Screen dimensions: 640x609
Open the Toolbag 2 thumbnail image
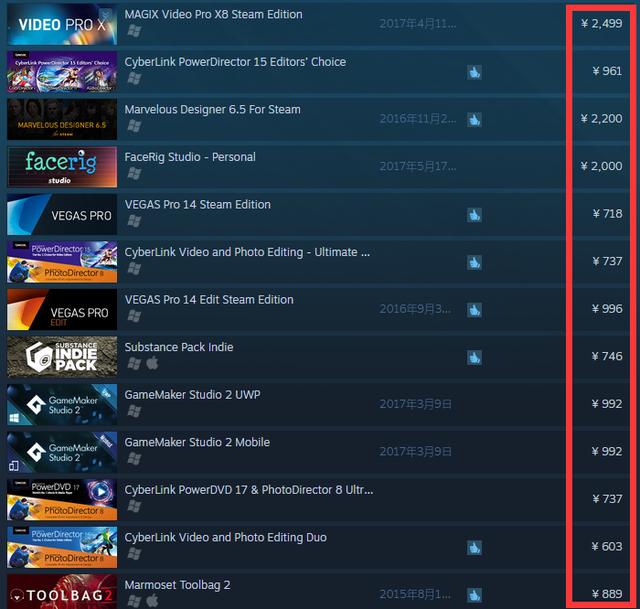[62, 592]
